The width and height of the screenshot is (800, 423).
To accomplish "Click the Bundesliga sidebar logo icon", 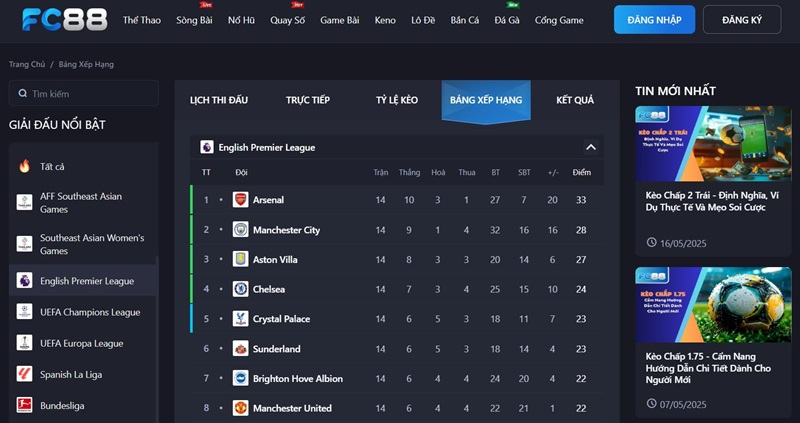I will click(25, 406).
